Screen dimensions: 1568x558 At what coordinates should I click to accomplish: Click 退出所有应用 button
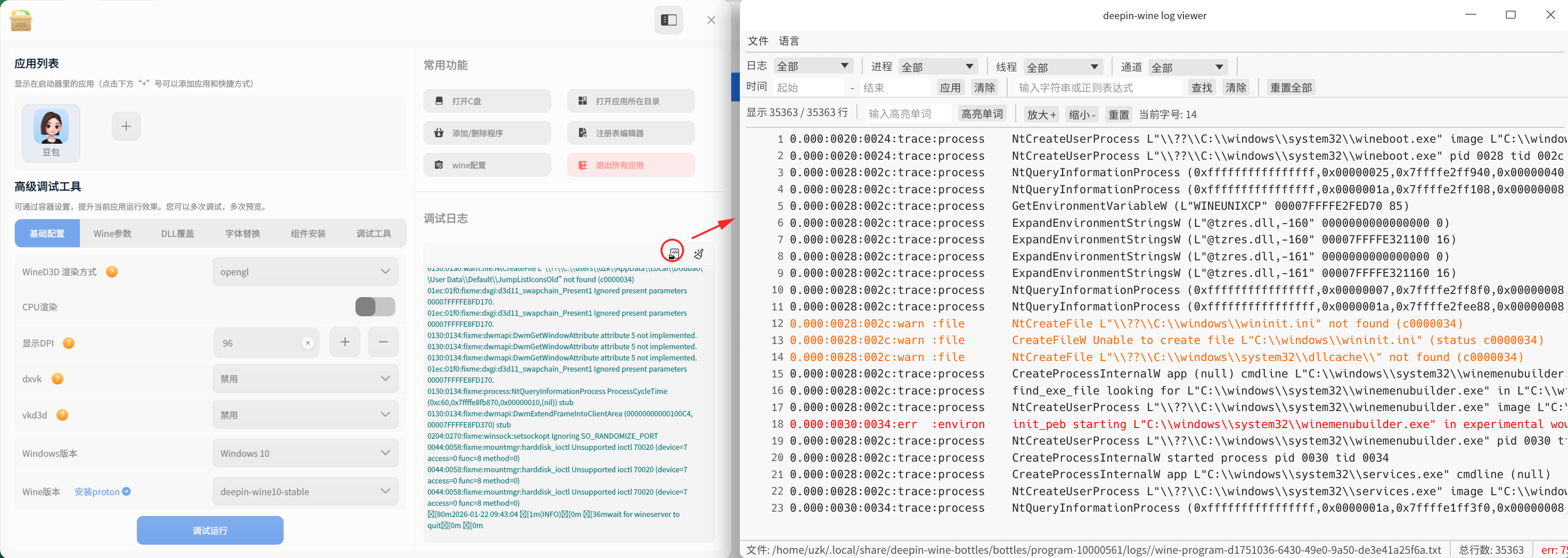click(631, 165)
